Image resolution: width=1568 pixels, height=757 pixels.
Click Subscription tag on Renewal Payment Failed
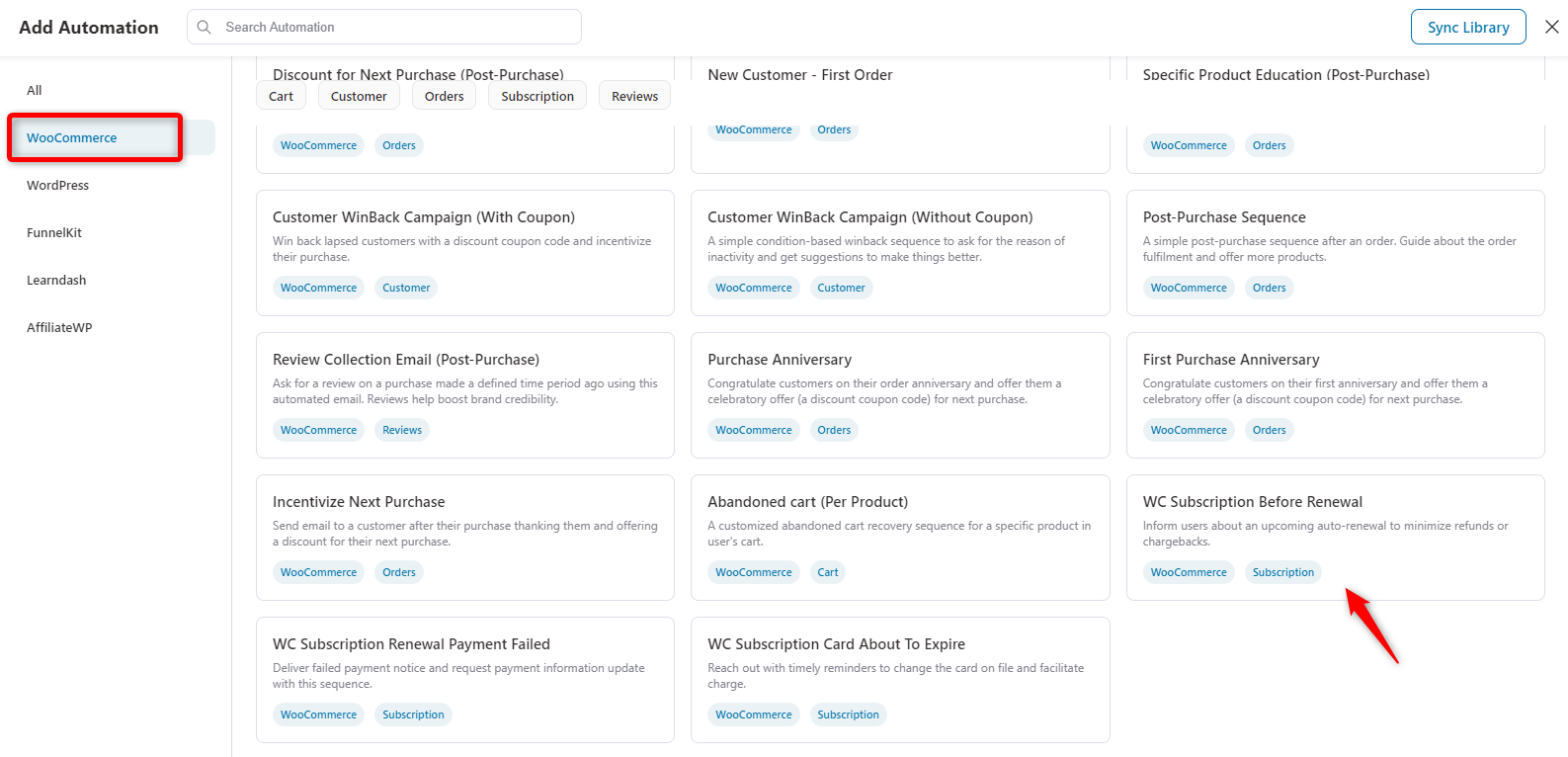pos(413,715)
